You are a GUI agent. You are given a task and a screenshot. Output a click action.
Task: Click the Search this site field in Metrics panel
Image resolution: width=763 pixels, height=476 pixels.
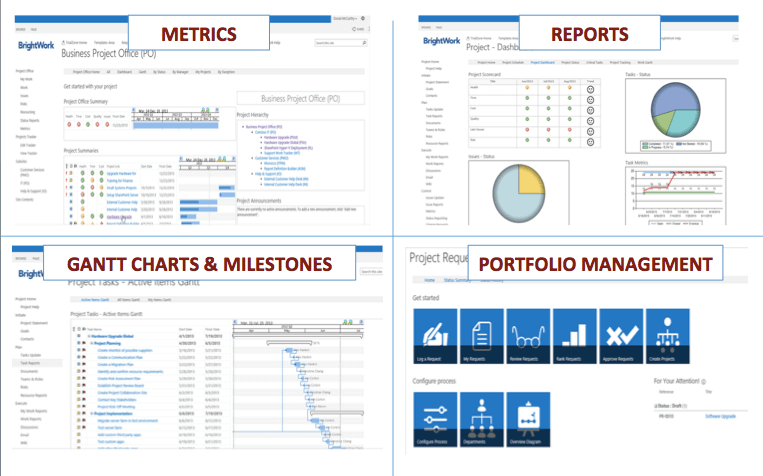pyautogui.click(x=341, y=43)
